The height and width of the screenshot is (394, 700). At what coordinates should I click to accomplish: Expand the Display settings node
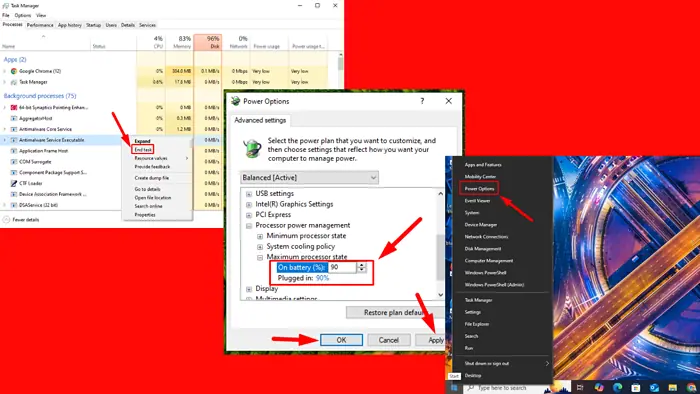coord(249,289)
